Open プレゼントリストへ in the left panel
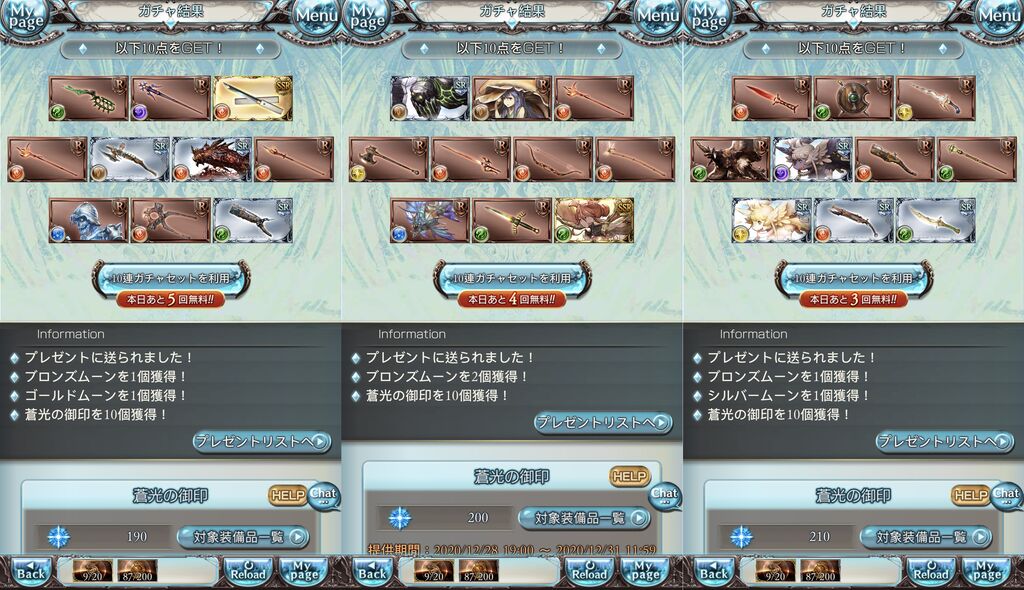 click(x=261, y=442)
